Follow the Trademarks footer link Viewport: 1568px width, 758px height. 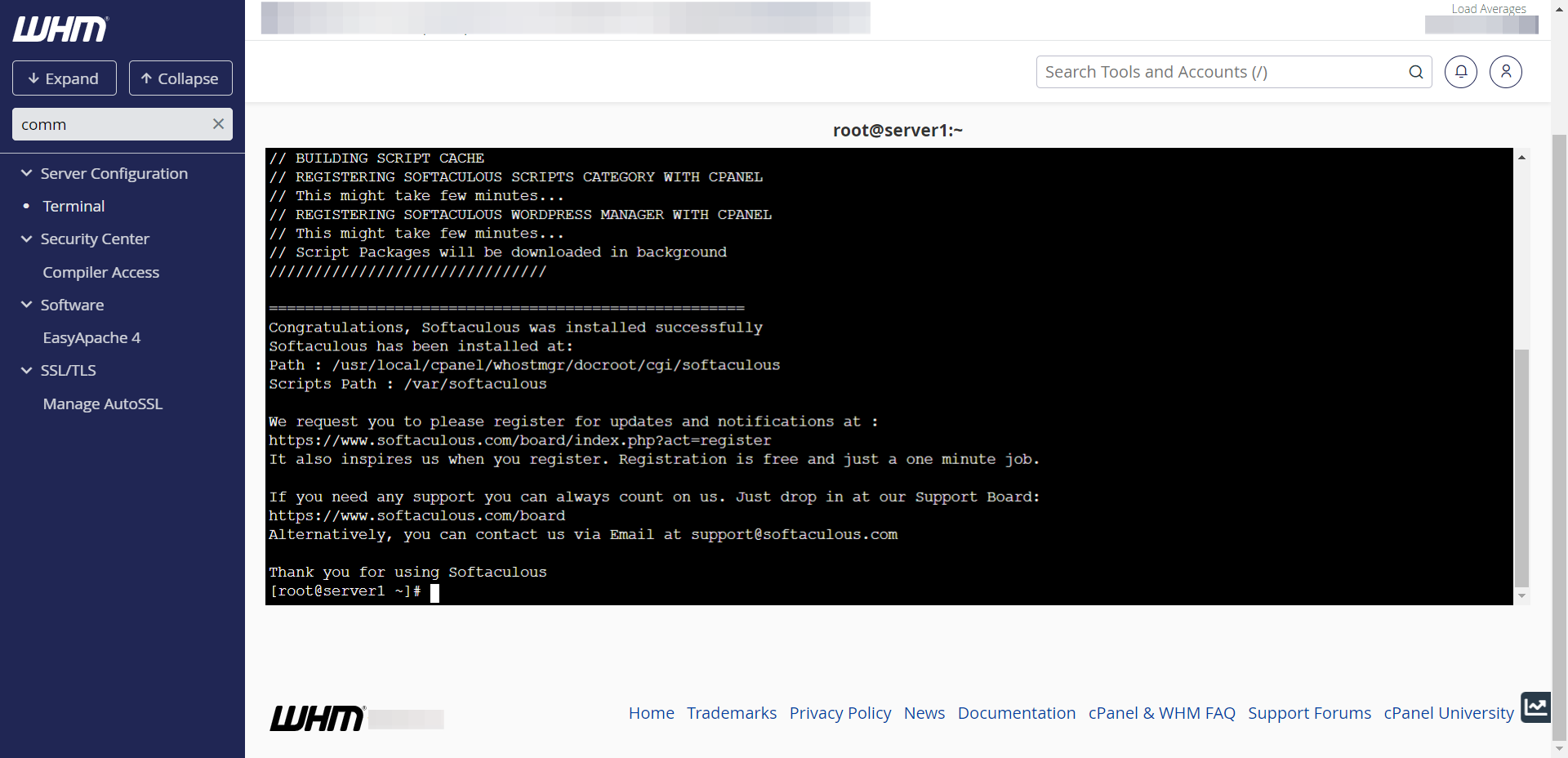tap(732, 713)
